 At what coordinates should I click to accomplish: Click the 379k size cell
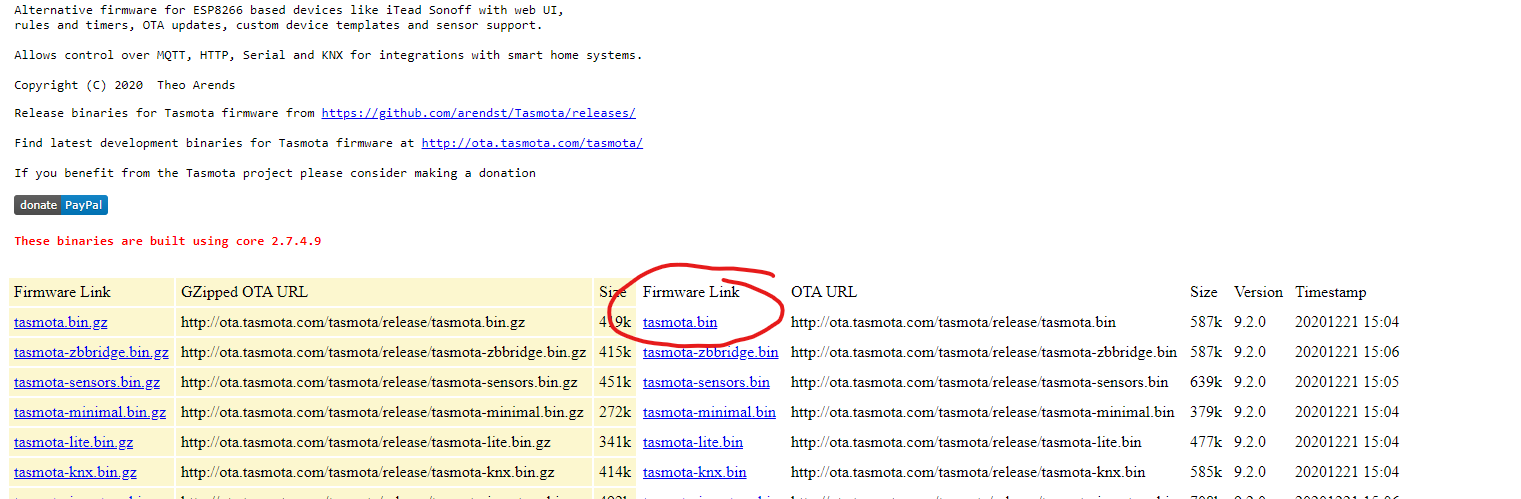pyautogui.click(x=1206, y=412)
